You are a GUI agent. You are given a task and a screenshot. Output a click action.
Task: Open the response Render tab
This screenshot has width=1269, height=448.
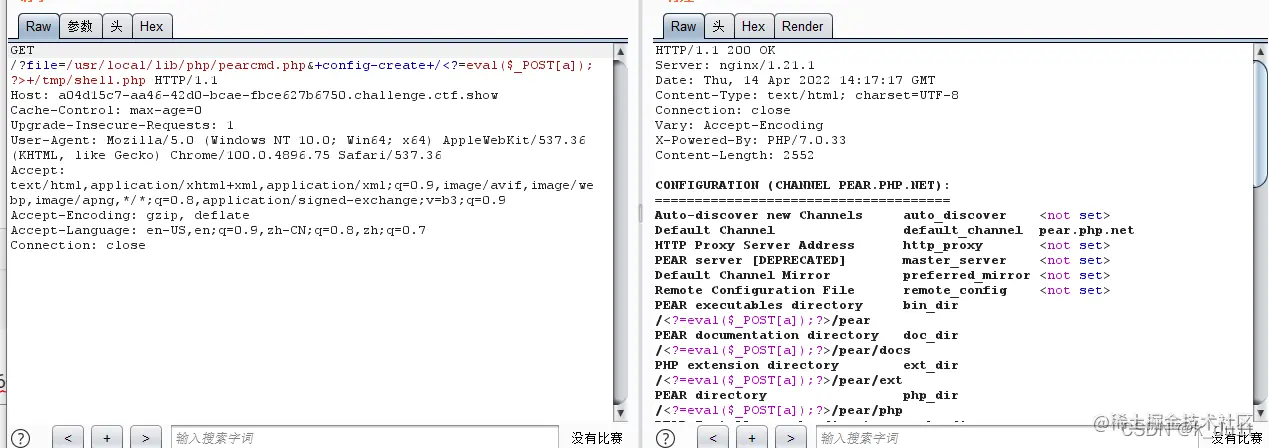click(803, 26)
